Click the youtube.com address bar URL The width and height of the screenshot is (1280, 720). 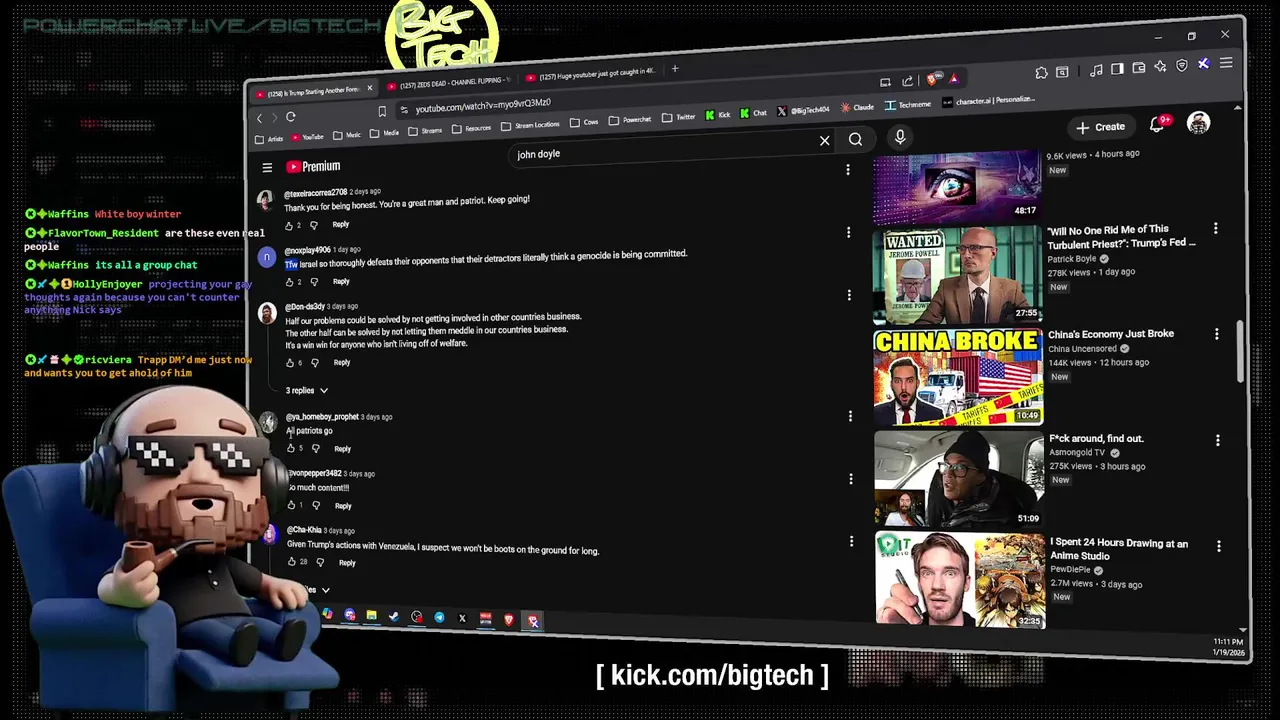483,105
